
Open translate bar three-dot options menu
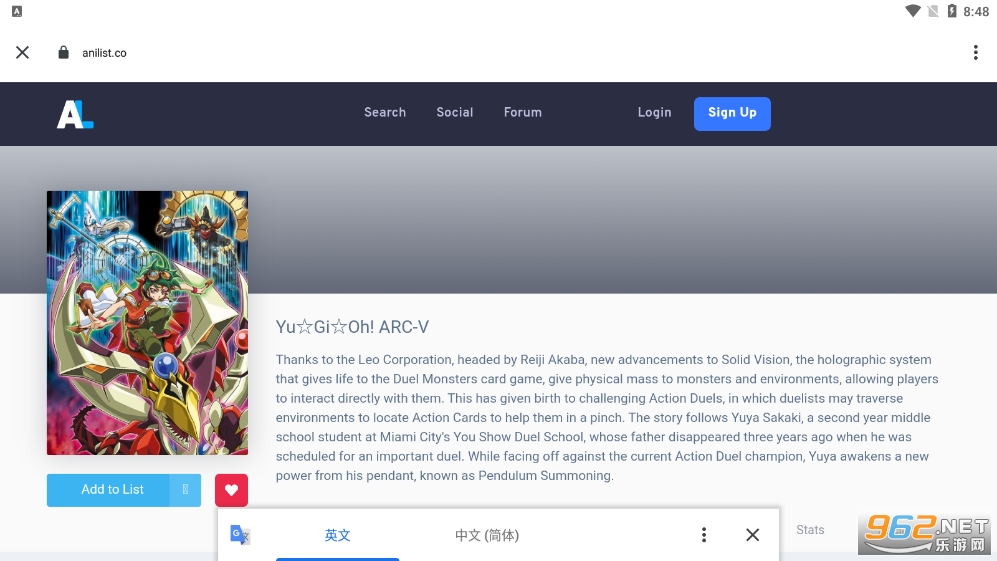pos(703,535)
